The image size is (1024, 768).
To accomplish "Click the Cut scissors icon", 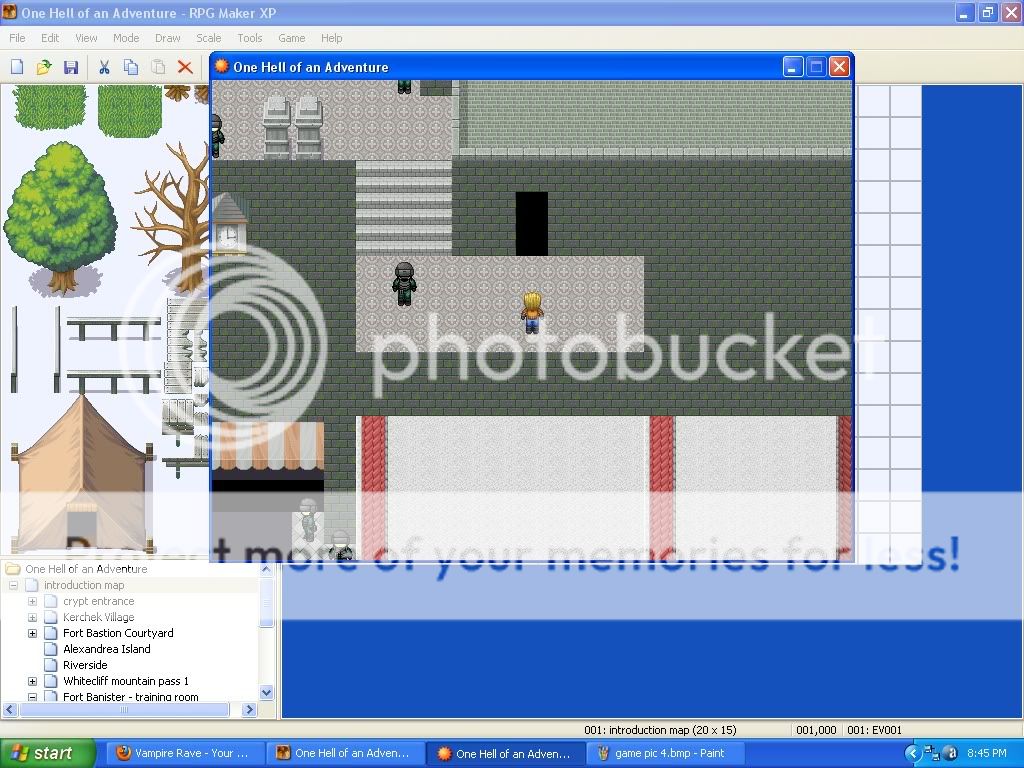I will pyautogui.click(x=104, y=67).
